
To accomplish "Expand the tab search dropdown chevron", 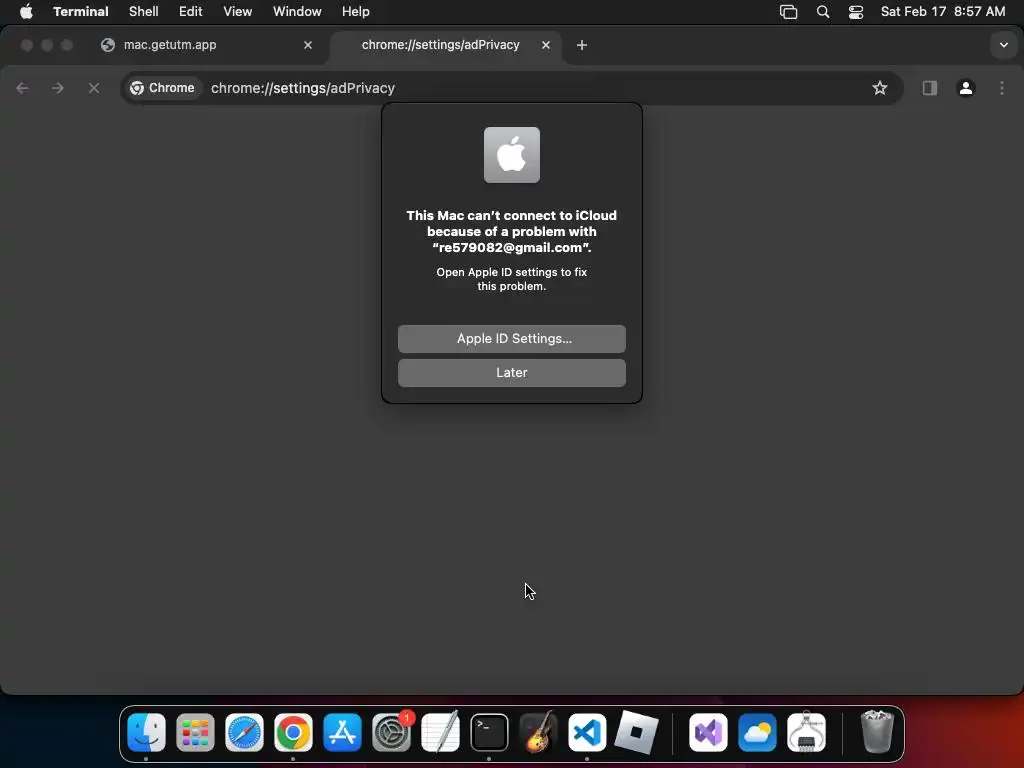I will (x=1004, y=45).
